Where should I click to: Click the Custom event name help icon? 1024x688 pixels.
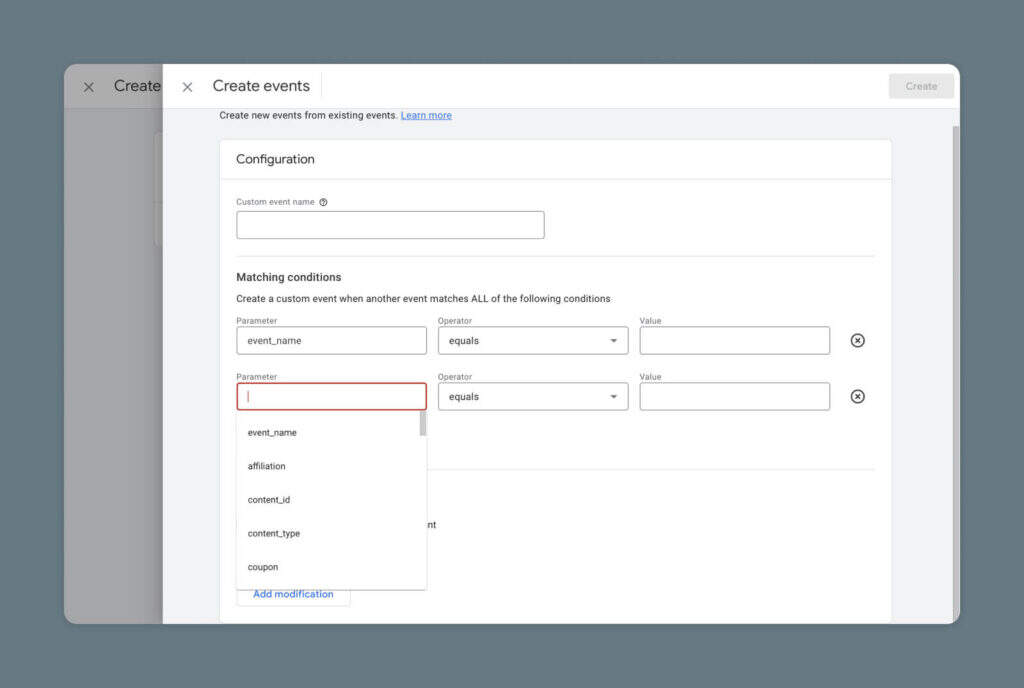click(323, 202)
